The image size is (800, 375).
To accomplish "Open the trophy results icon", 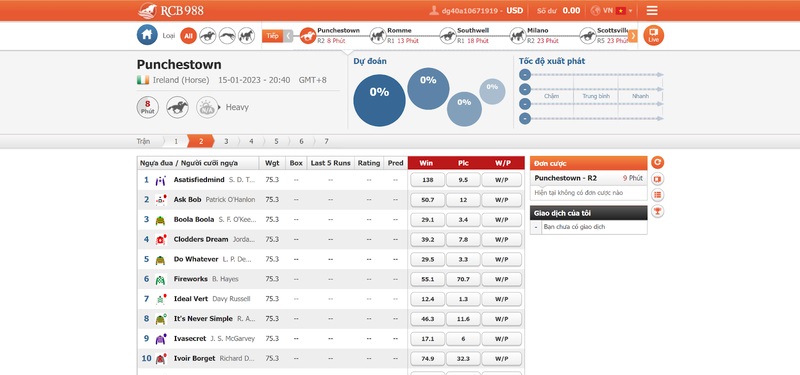I will tap(658, 211).
